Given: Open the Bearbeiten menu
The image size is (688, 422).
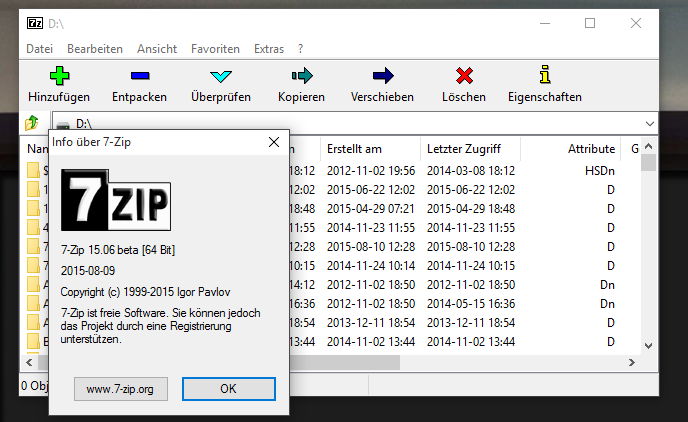Looking at the screenshot, I should [x=95, y=49].
